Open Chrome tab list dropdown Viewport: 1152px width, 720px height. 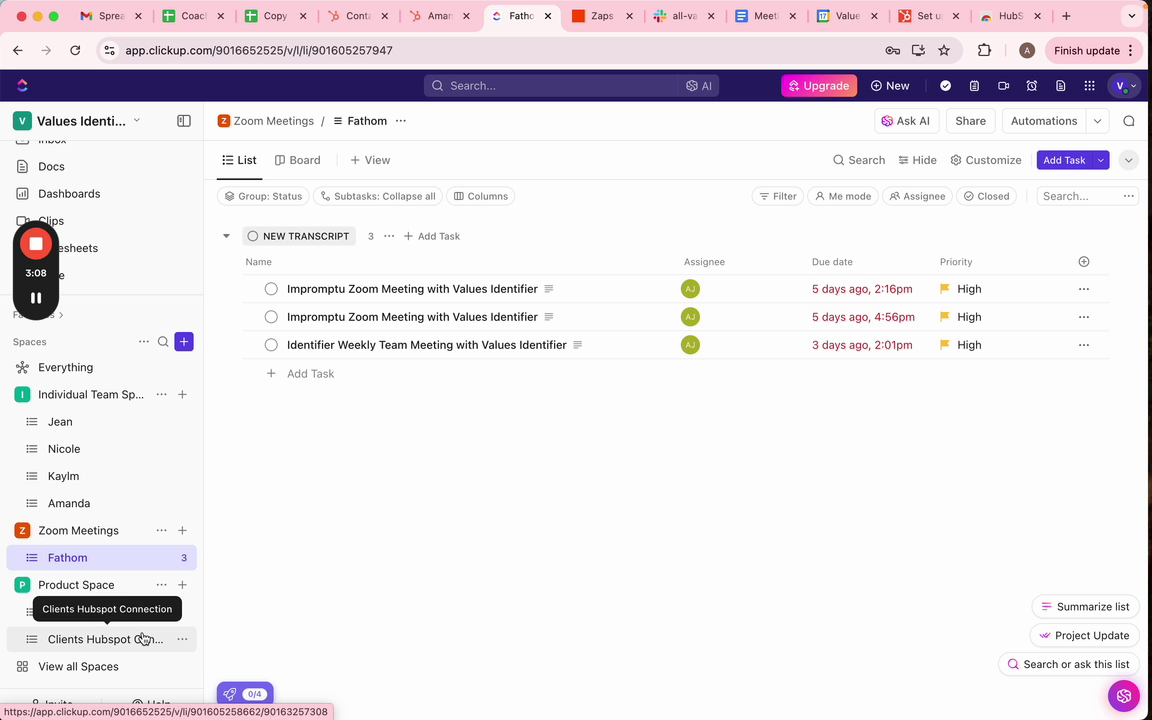(x=1131, y=16)
